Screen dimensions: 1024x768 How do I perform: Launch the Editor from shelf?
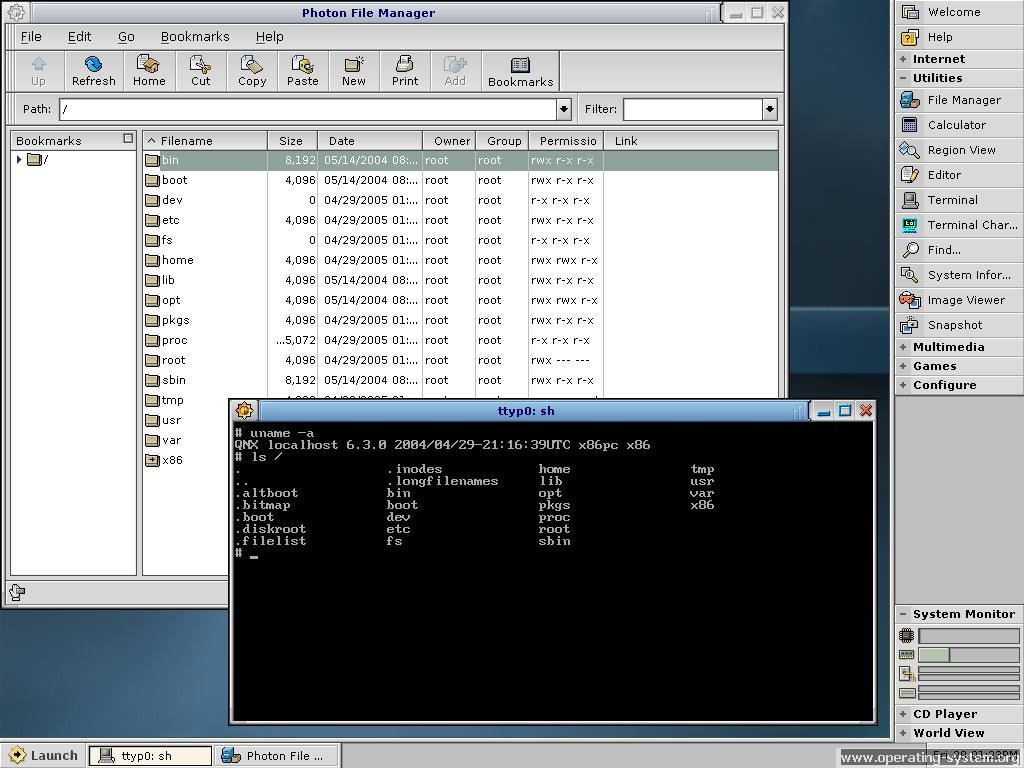tap(959, 174)
